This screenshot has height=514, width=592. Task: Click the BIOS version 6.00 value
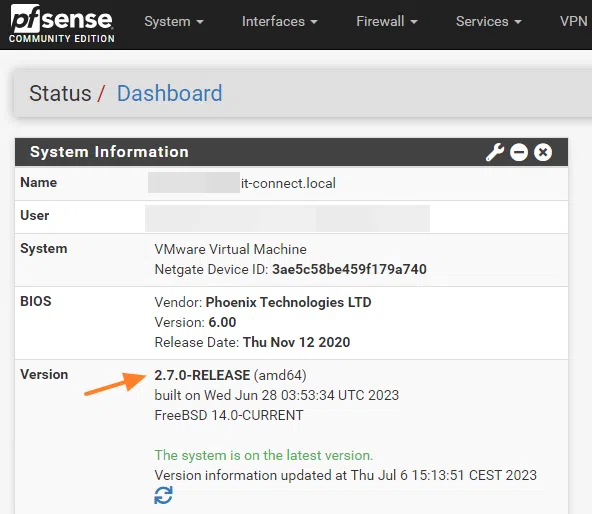pos(222,322)
